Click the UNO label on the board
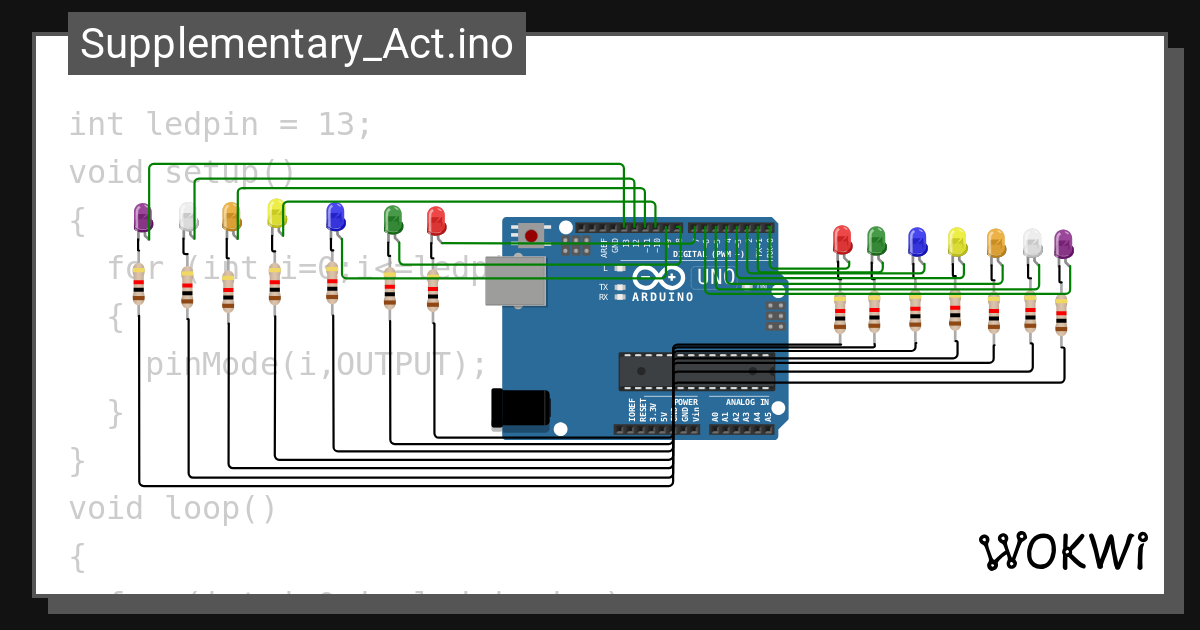The width and height of the screenshot is (1200, 630). (716, 277)
